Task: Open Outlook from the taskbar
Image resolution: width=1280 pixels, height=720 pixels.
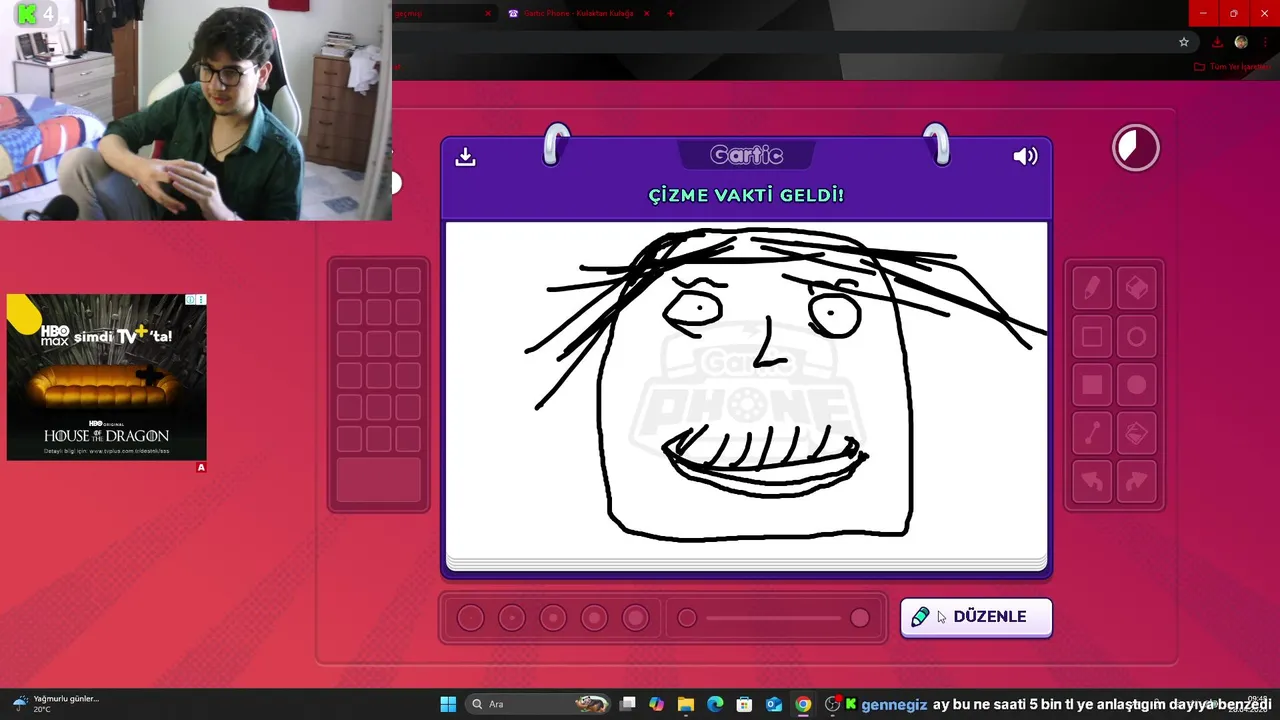Action: pos(774,704)
